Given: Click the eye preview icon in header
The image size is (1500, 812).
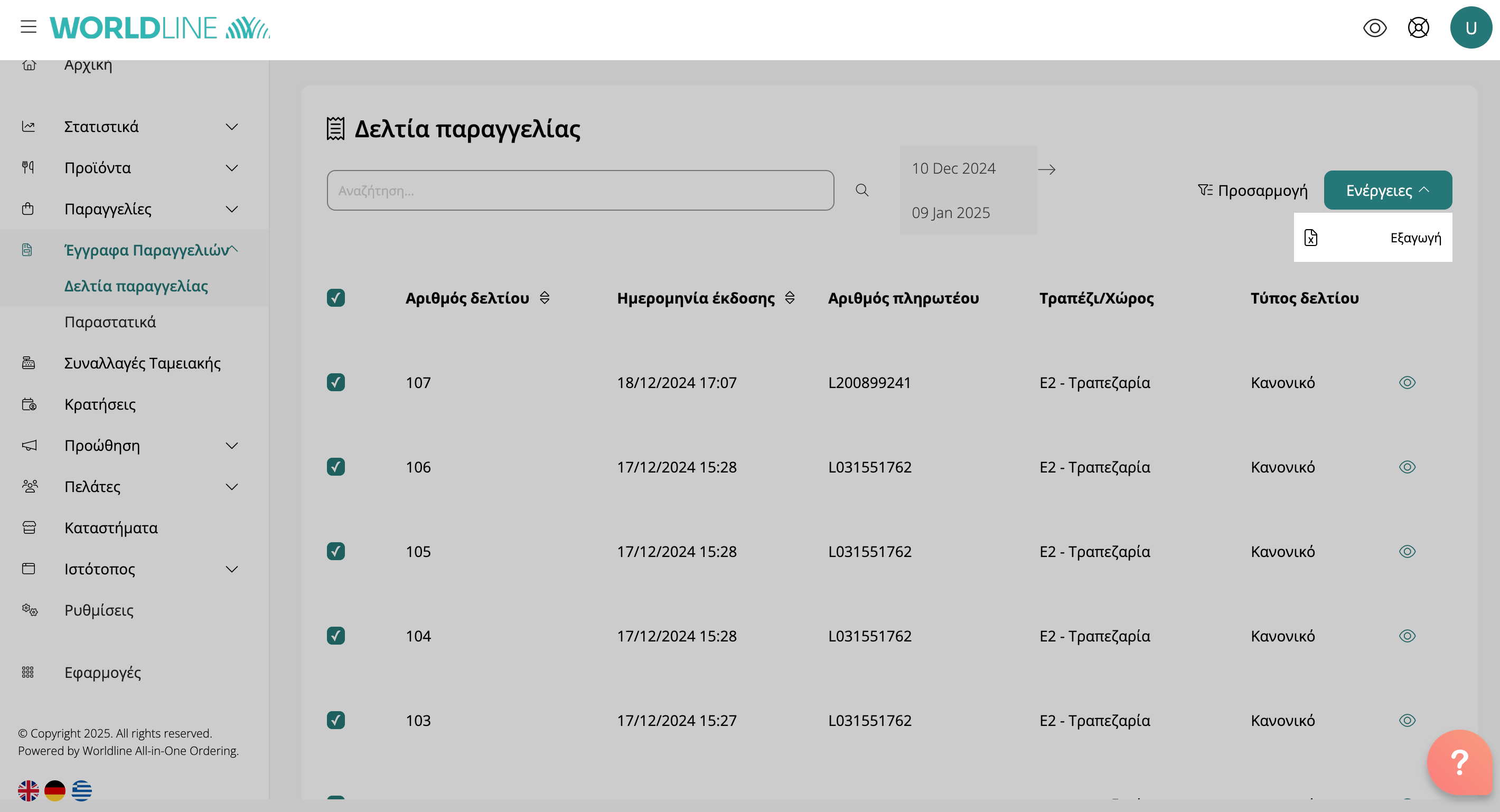Looking at the screenshot, I should [x=1374, y=27].
